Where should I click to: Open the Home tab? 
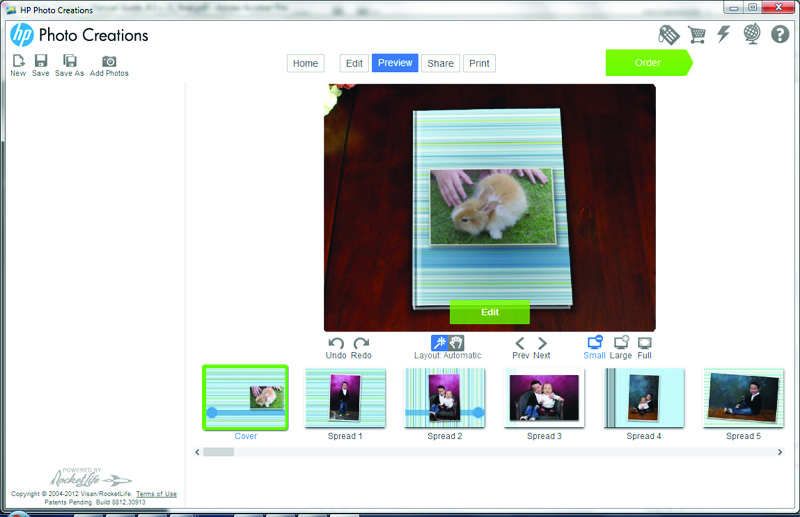(x=305, y=63)
